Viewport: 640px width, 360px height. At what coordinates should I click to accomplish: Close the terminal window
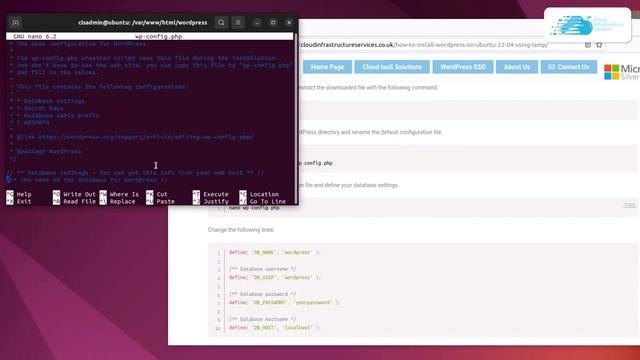point(289,23)
